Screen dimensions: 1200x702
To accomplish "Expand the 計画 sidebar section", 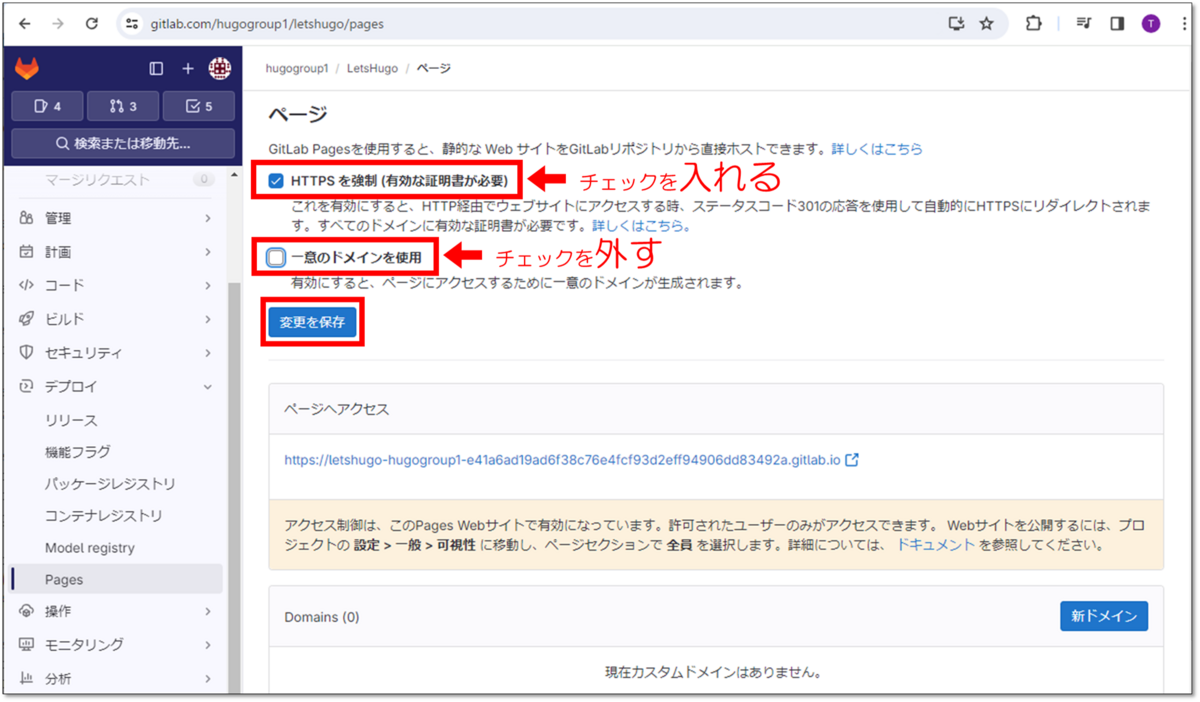I will pos(117,252).
